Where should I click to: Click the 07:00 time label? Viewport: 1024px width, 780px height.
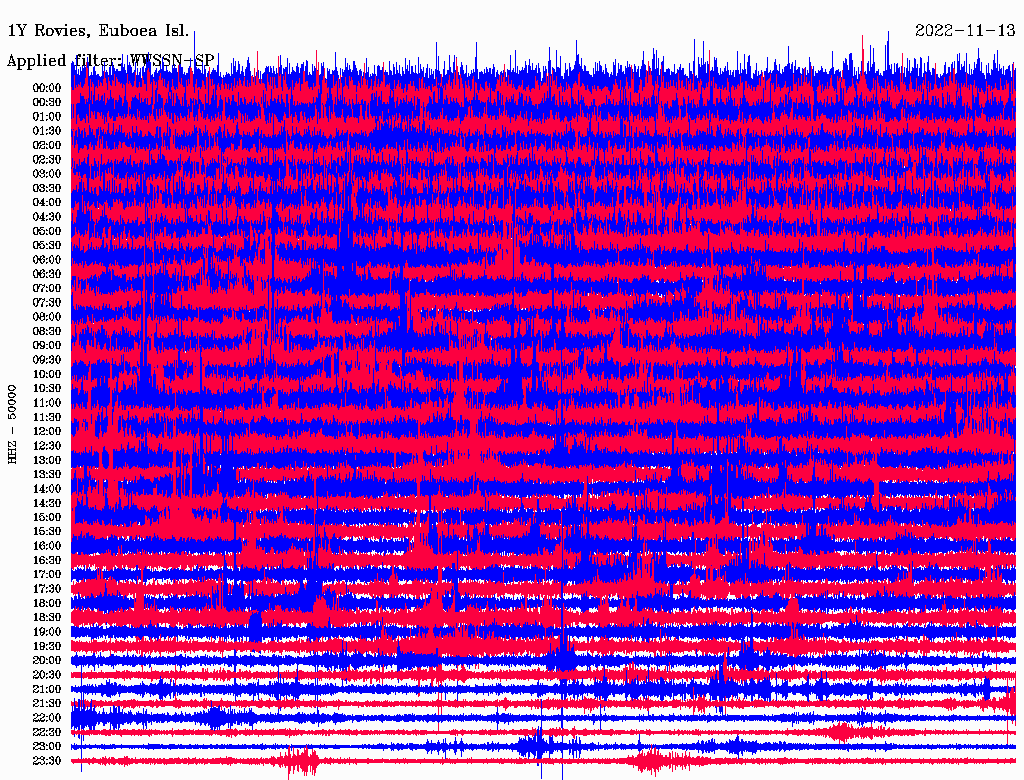point(47,288)
